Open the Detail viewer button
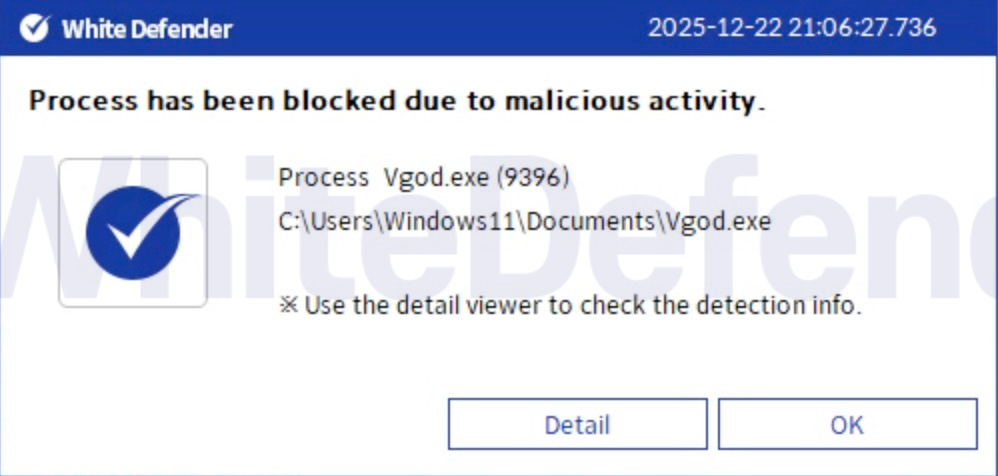Screen dimensions: 998x476 click(577, 424)
